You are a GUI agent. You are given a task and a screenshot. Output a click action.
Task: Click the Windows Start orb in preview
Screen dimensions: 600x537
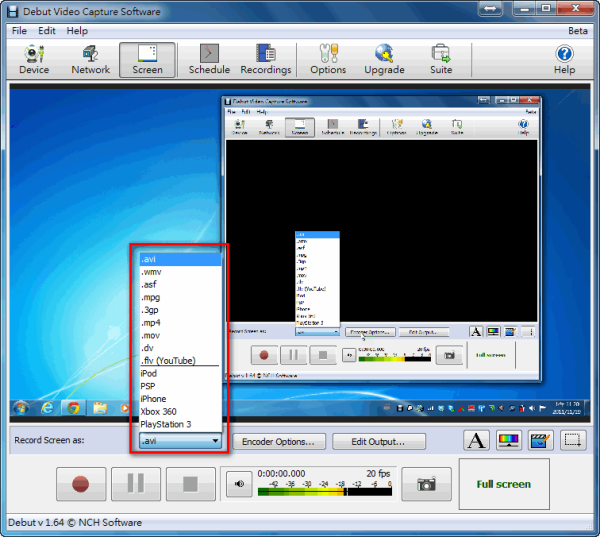(21, 408)
